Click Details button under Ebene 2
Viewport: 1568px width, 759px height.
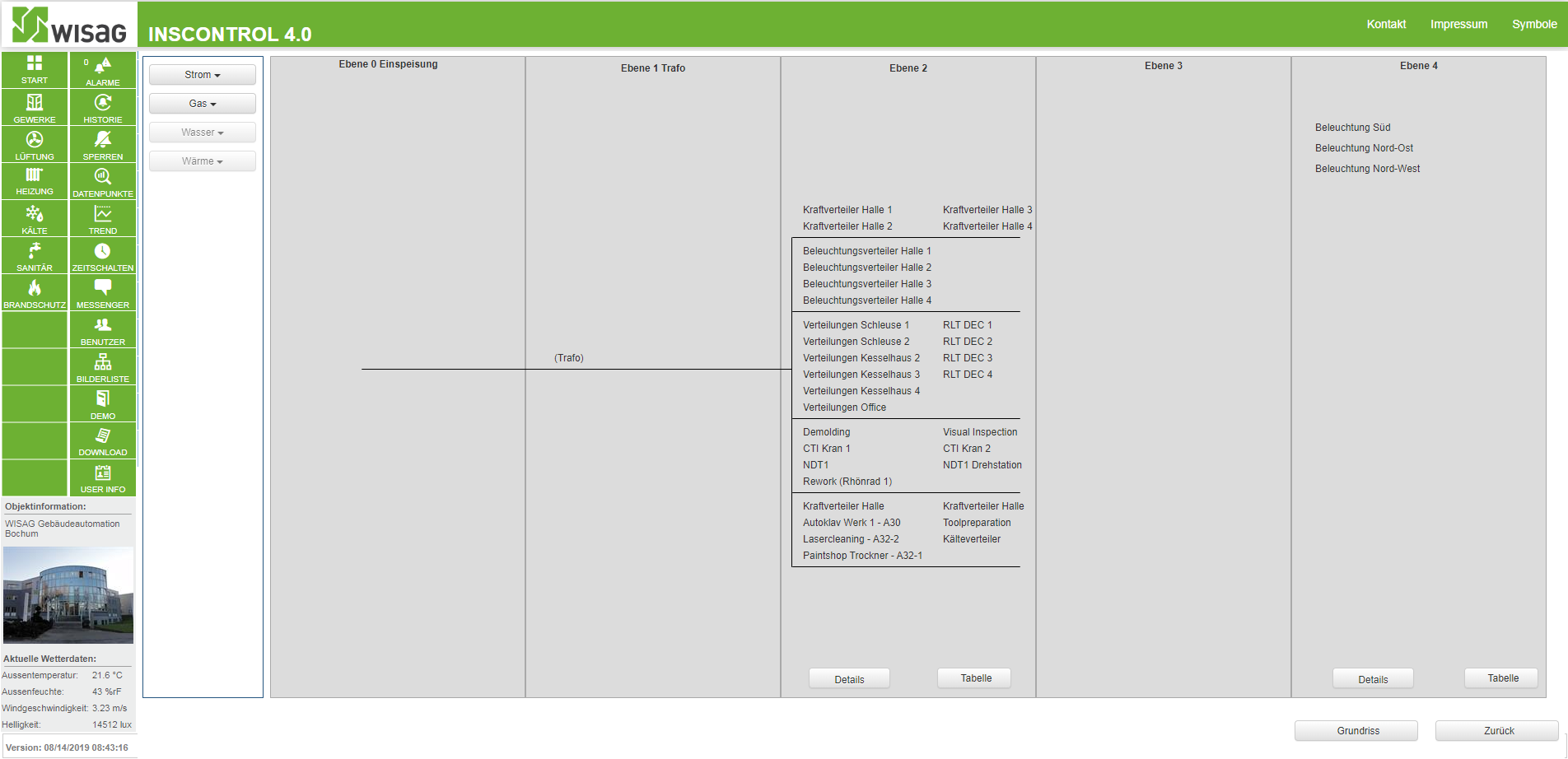(x=849, y=679)
